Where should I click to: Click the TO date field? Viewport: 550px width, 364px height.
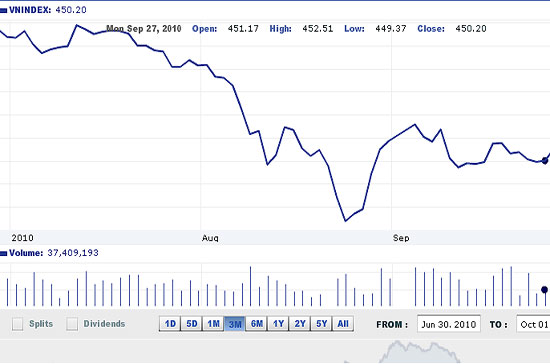(533, 324)
